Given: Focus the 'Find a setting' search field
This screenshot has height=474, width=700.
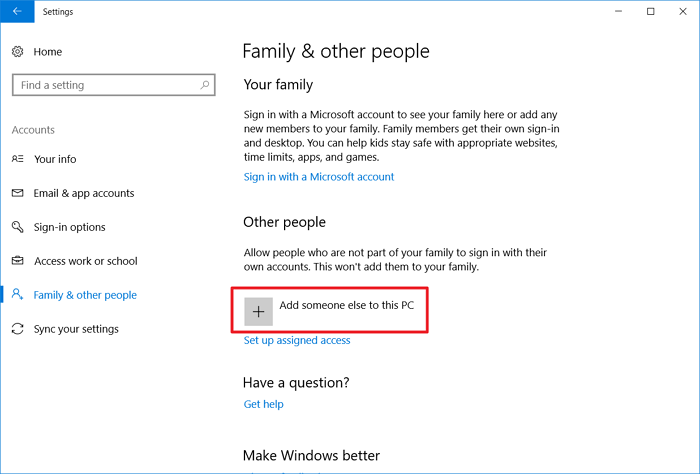Looking at the screenshot, I should coord(105,86).
